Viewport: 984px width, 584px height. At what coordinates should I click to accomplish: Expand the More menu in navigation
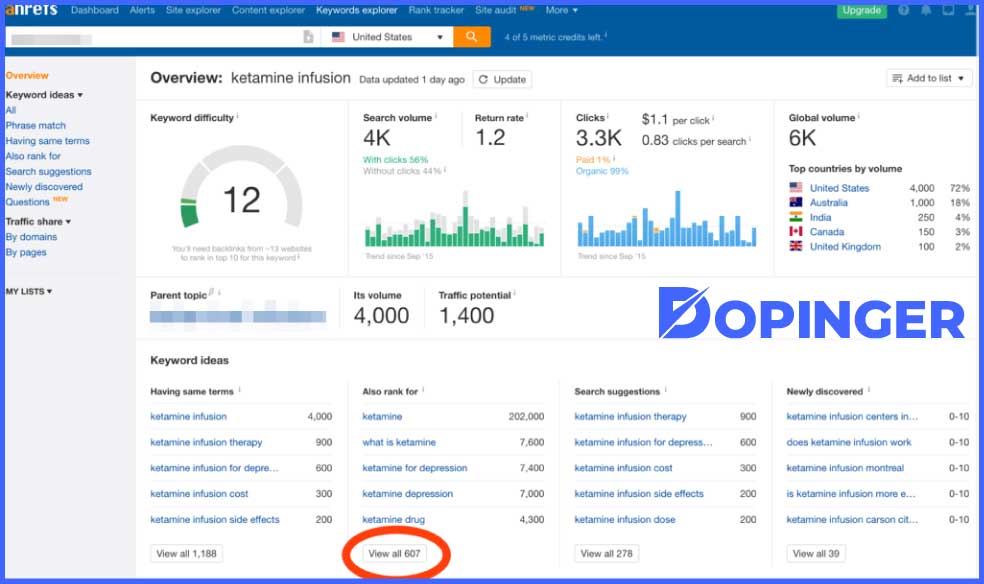pyautogui.click(x=562, y=10)
